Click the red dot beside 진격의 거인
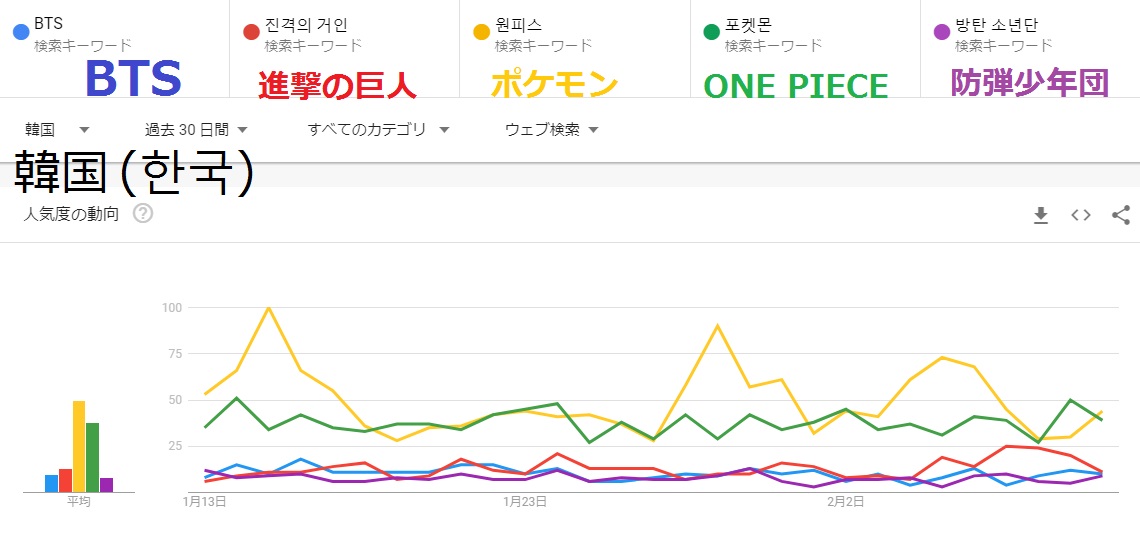This screenshot has height=548, width=1140. point(252,32)
